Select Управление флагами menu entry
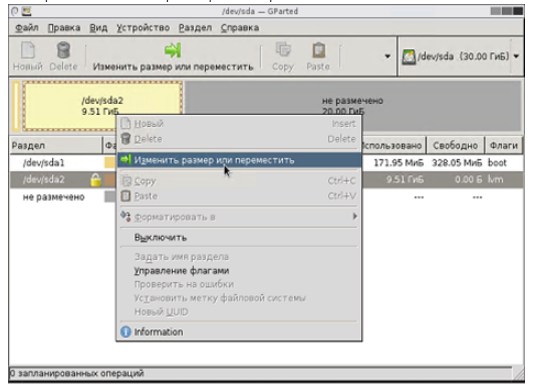537x389 pixels. [182, 271]
